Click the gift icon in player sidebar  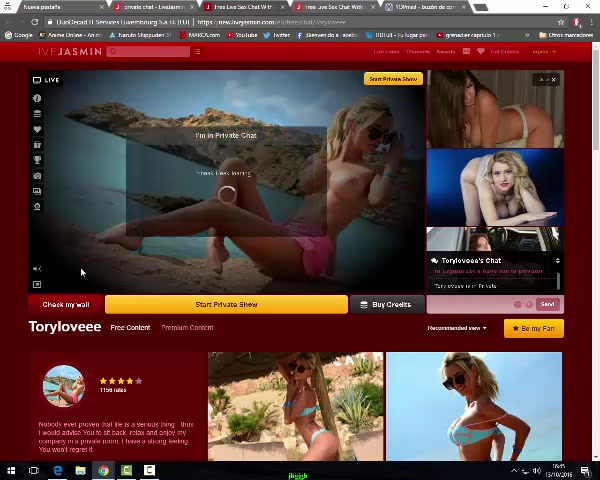37,144
